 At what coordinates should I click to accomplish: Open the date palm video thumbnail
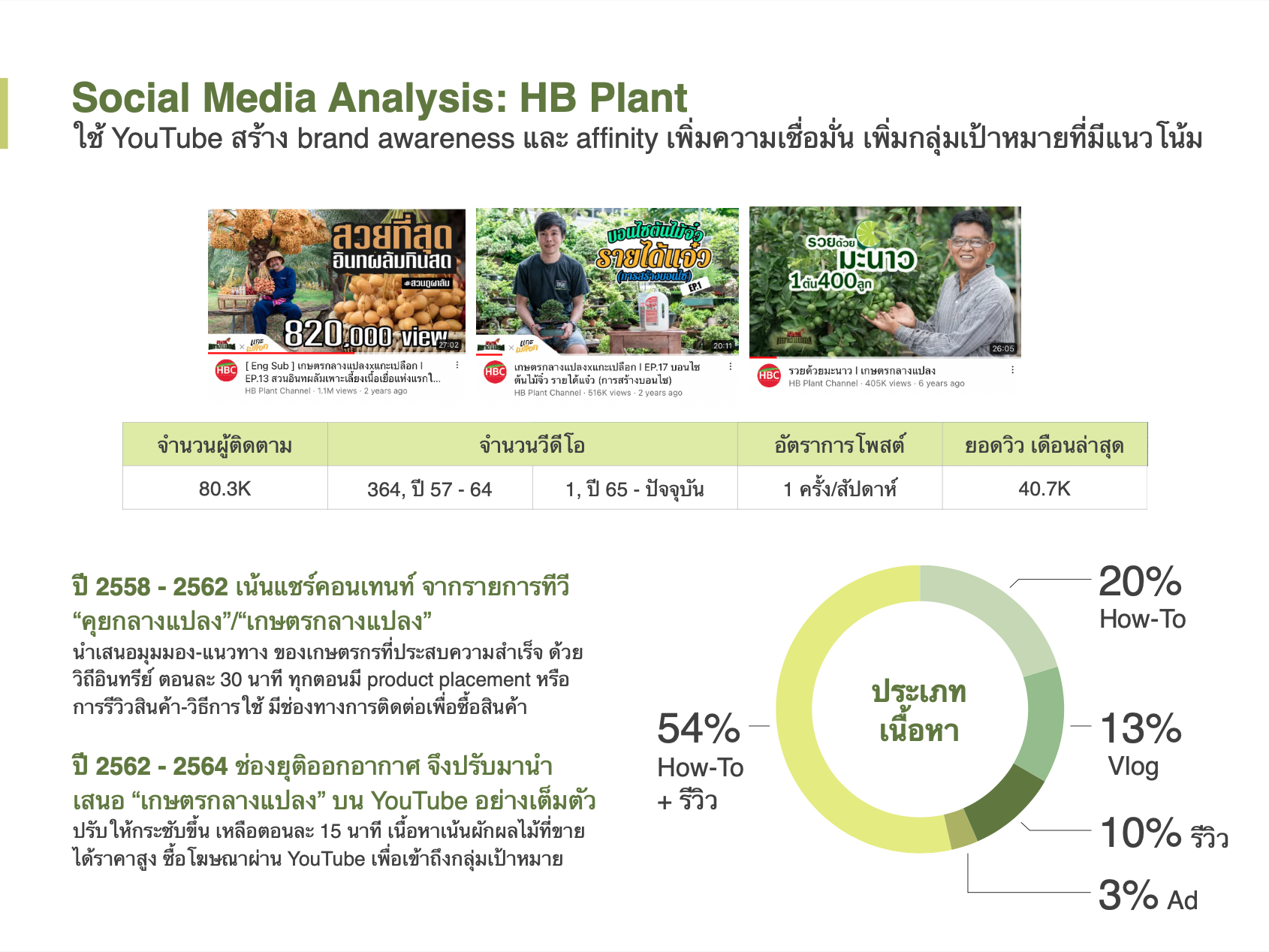(x=336, y=281)
